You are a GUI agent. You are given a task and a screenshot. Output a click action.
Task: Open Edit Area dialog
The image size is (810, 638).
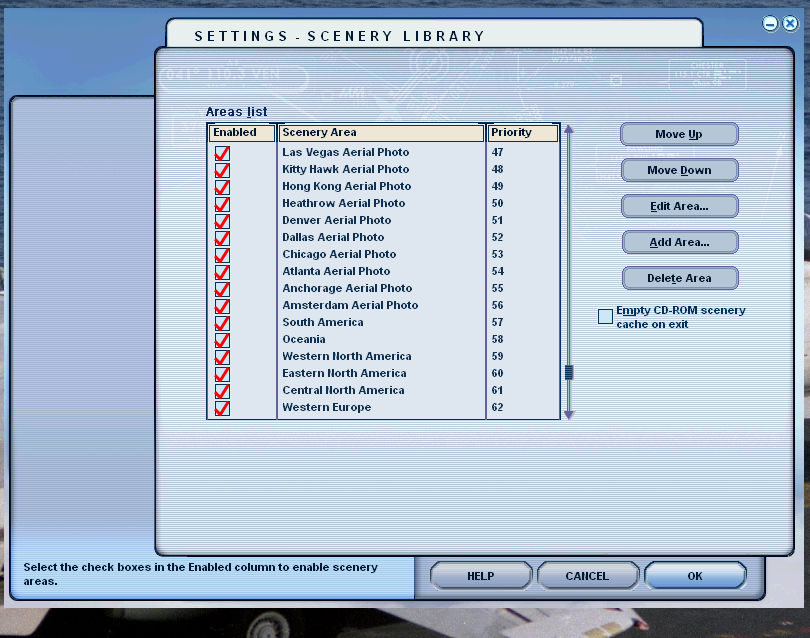(679, 206)
